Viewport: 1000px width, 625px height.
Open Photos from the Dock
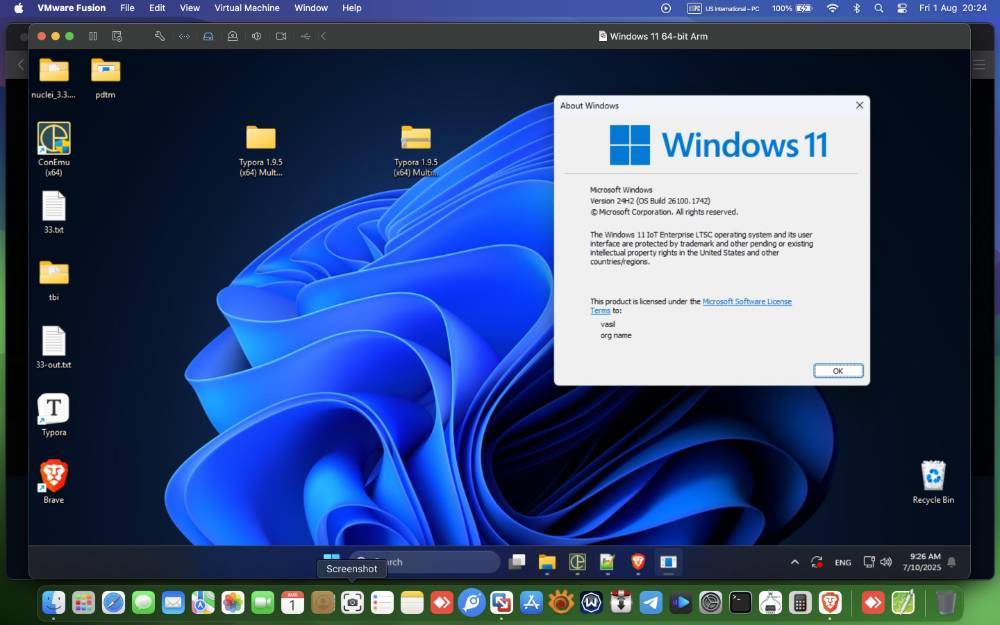[x=233, y=602]
